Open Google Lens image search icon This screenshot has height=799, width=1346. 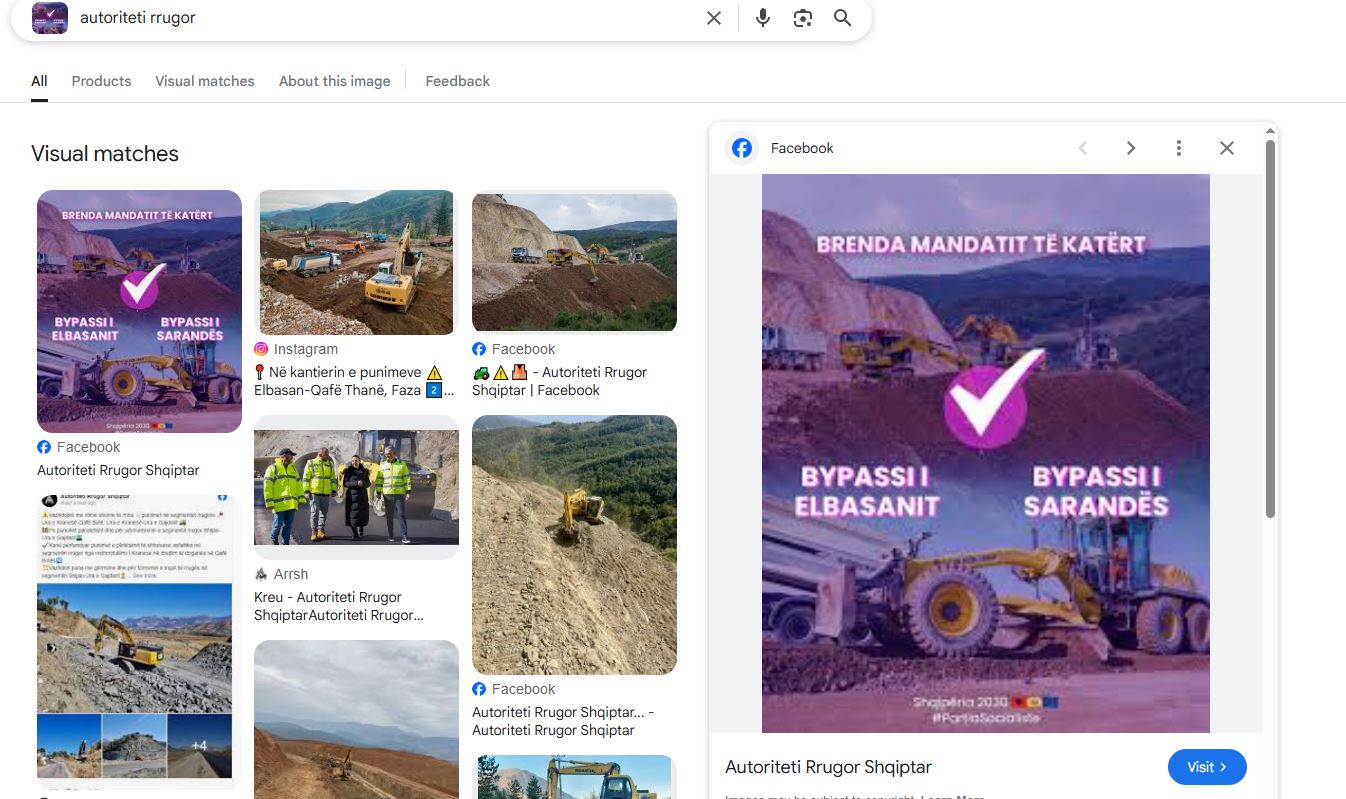tap(803, 18)
